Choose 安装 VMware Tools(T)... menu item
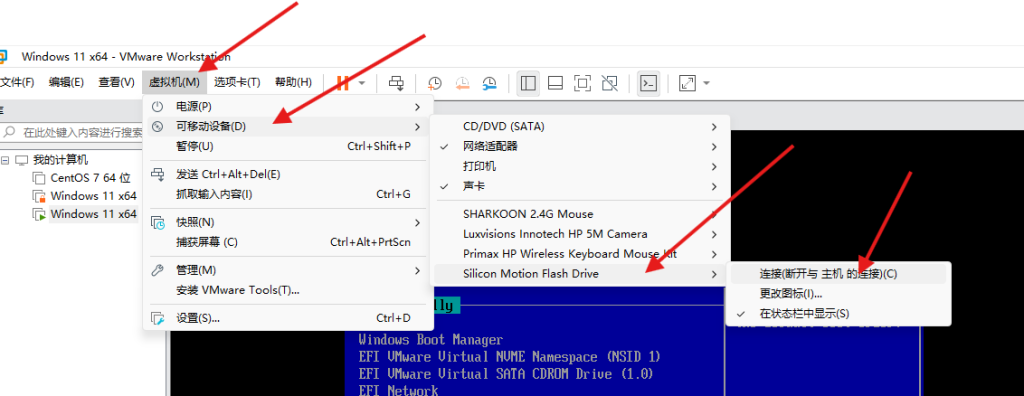Screen dimensions: 1024x396 click(287, 290)
